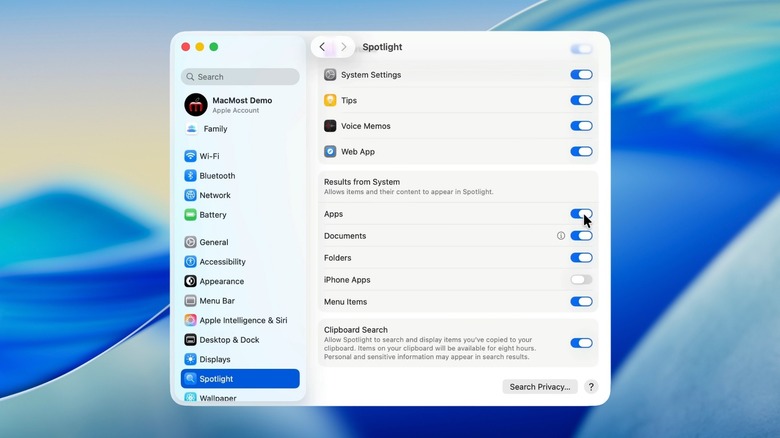Turn off Clipboard Search toggle
The image size is (780, 438).
[581, 343]
